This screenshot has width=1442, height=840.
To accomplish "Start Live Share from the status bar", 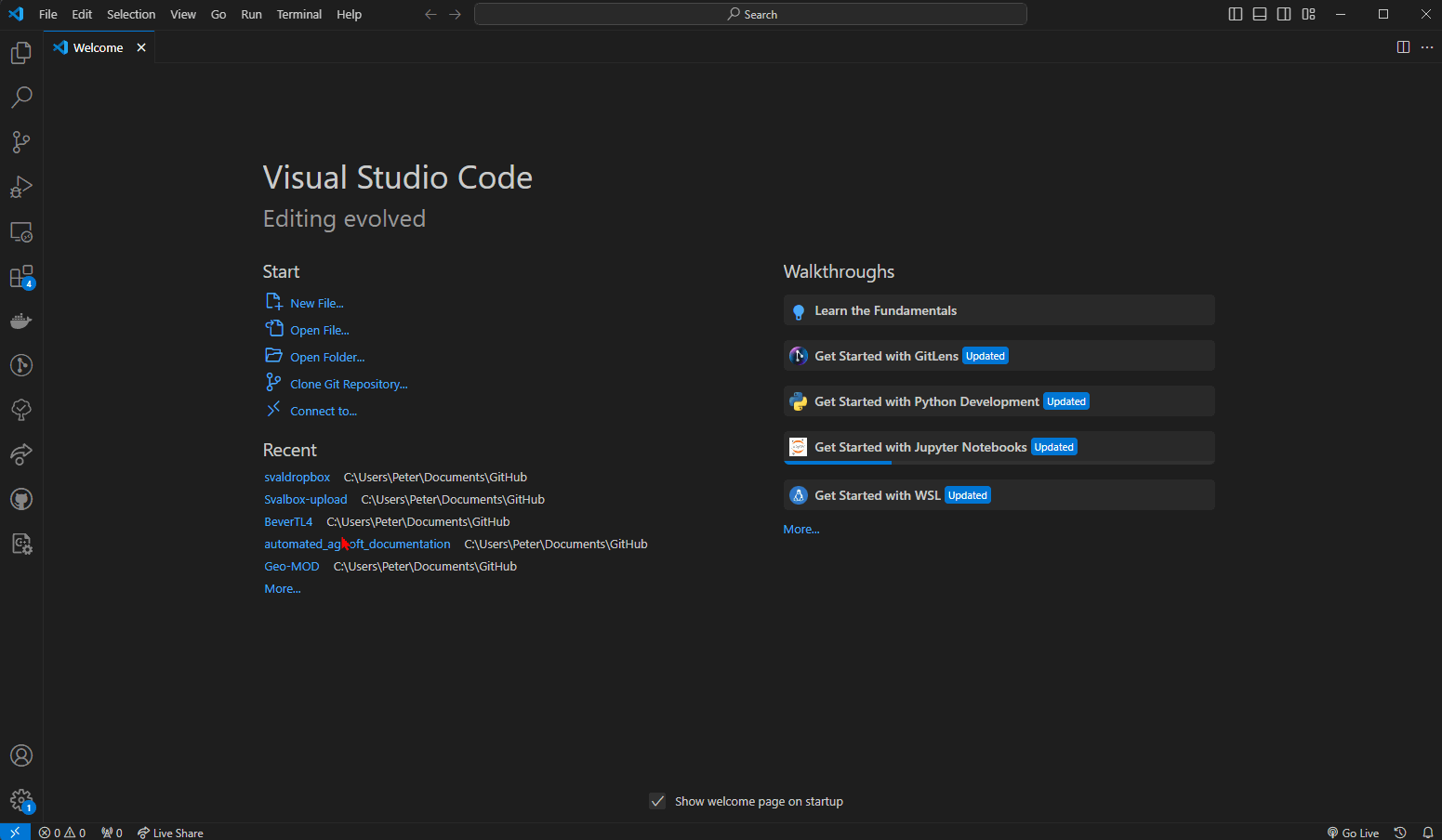I will tap(170, 833).
